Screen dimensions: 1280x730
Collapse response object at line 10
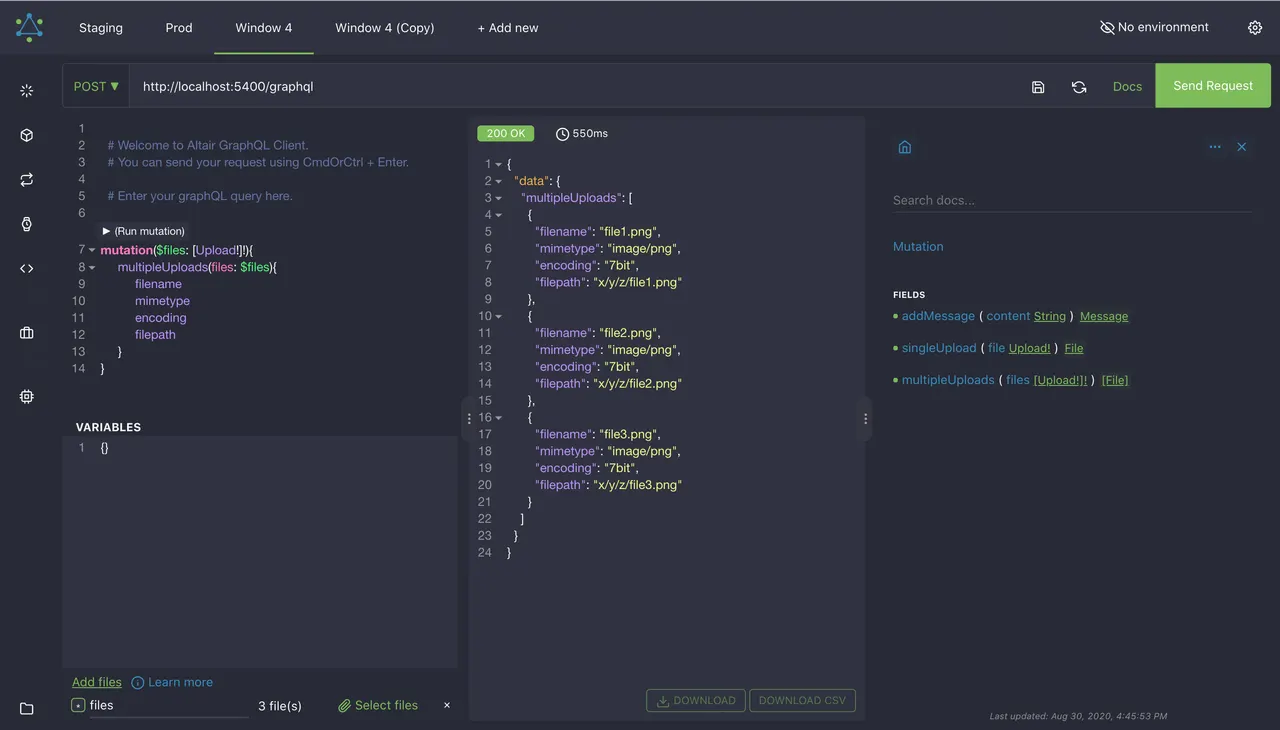click(x=499, y=316)
